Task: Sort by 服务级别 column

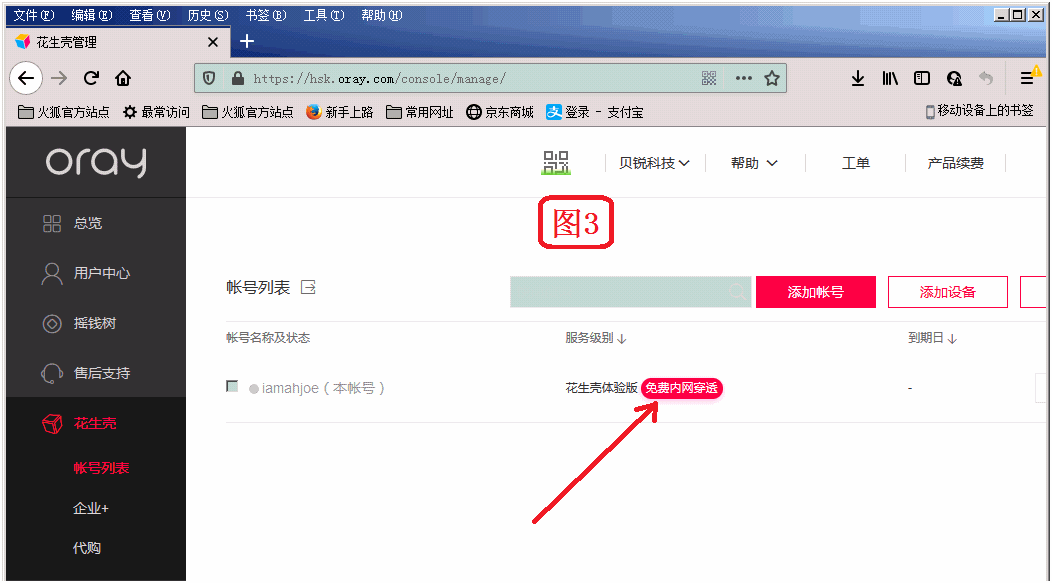Action: coord(595,338)
